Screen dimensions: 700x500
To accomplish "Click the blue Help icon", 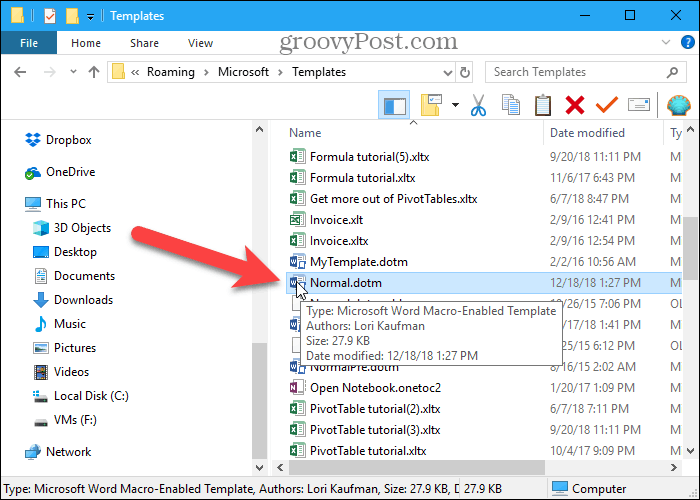I will pyautogui.click(x=688, y=42).
